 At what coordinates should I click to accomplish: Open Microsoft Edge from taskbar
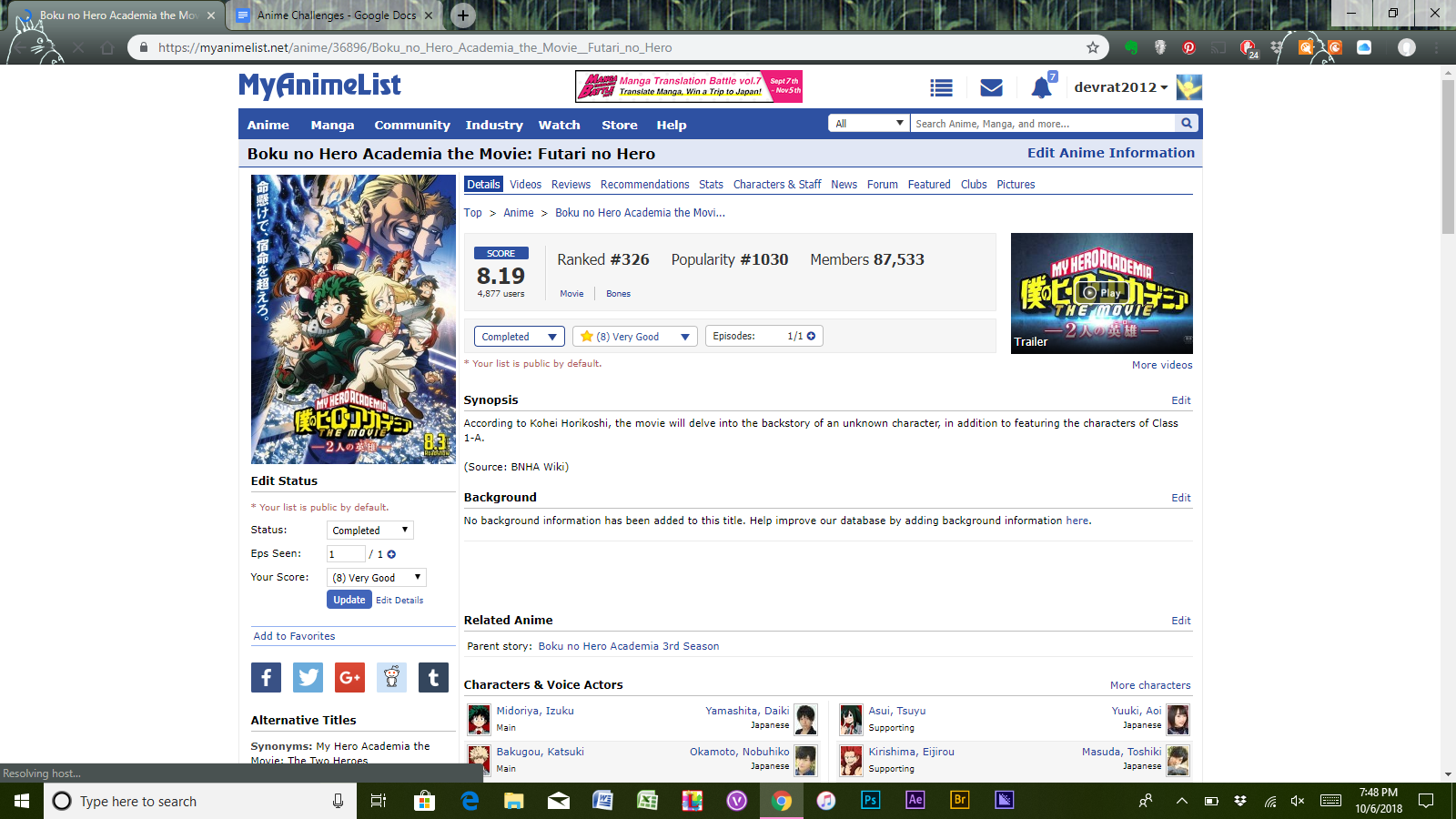470,801
